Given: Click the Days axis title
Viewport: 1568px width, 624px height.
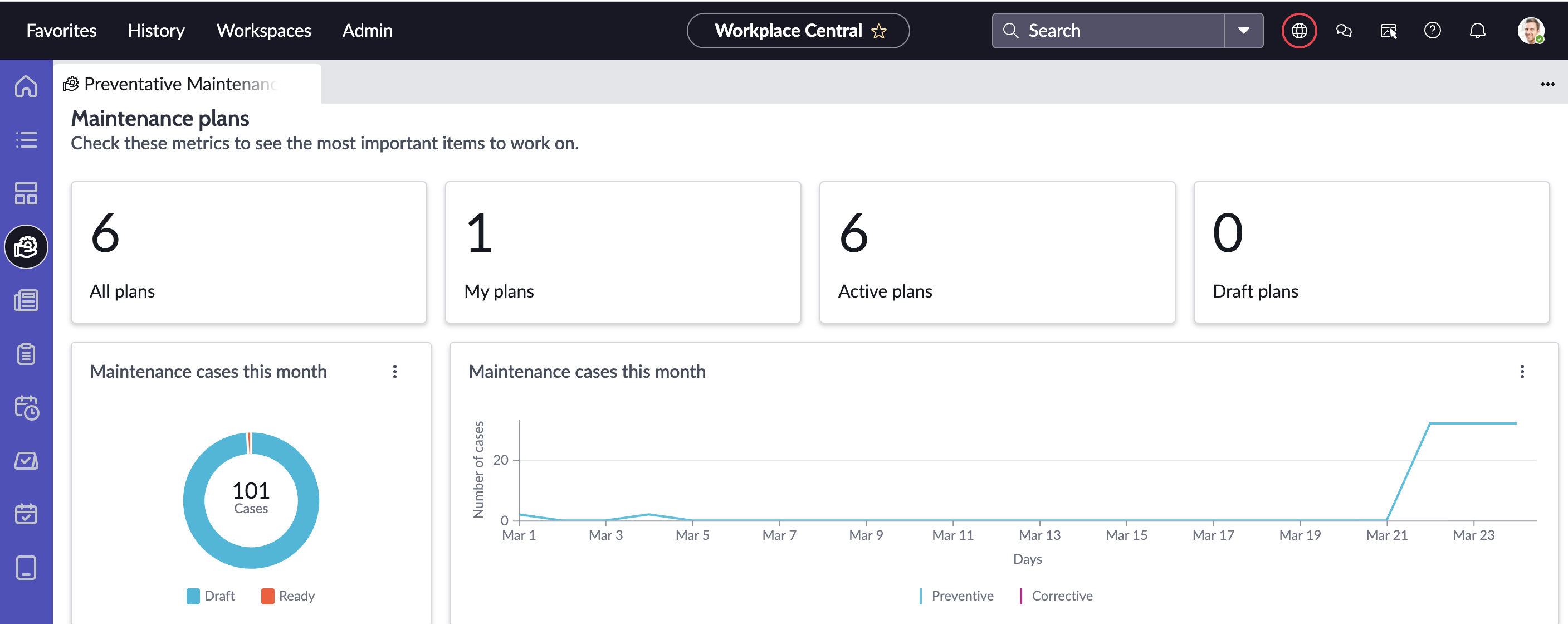Looking at the screenshot, I should click(x=1028, y=559).
